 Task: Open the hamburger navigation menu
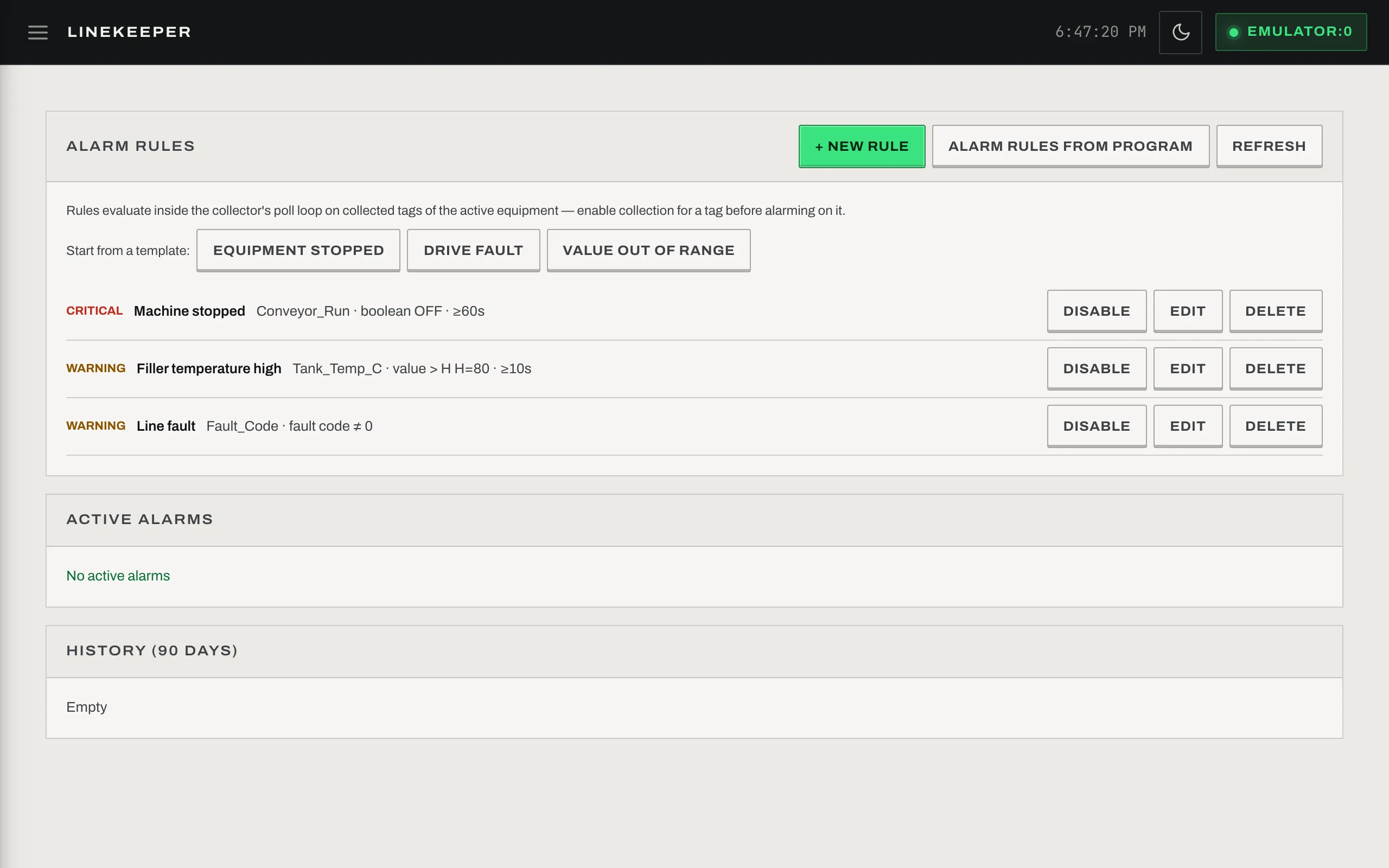38,32
